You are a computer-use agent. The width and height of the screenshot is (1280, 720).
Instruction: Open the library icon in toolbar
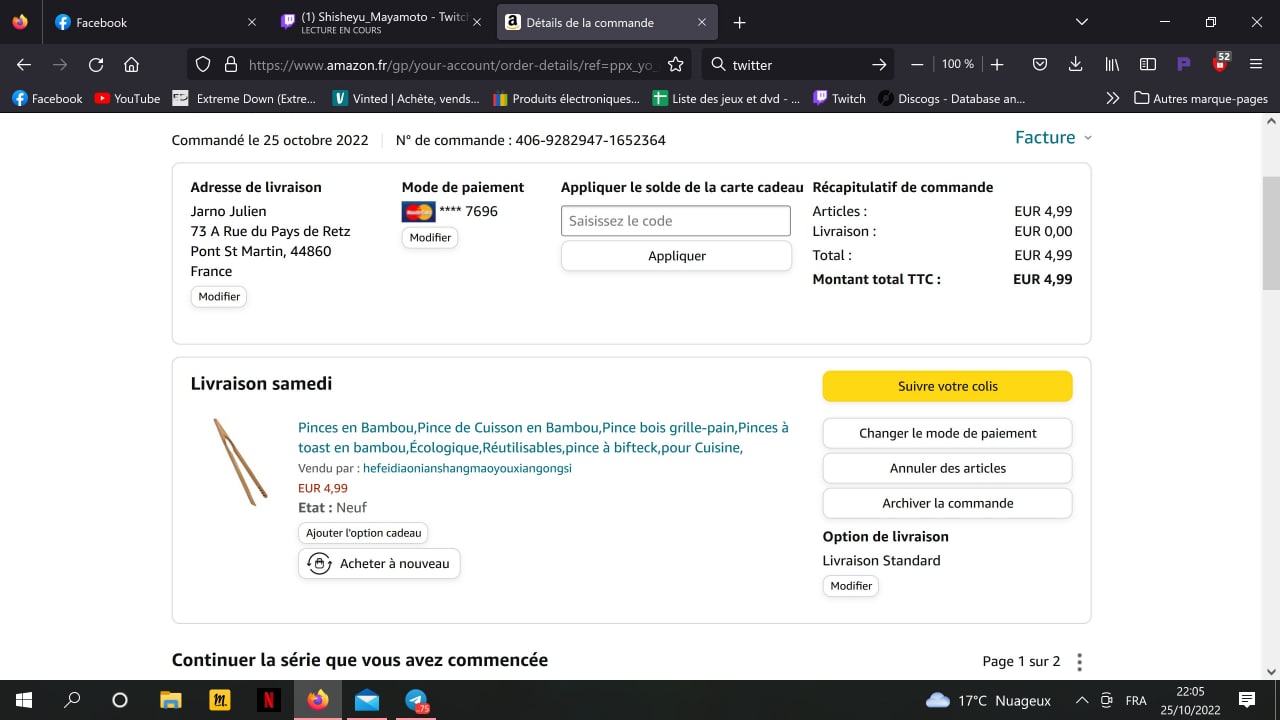pyautogui.click(x=1112, y=65)
